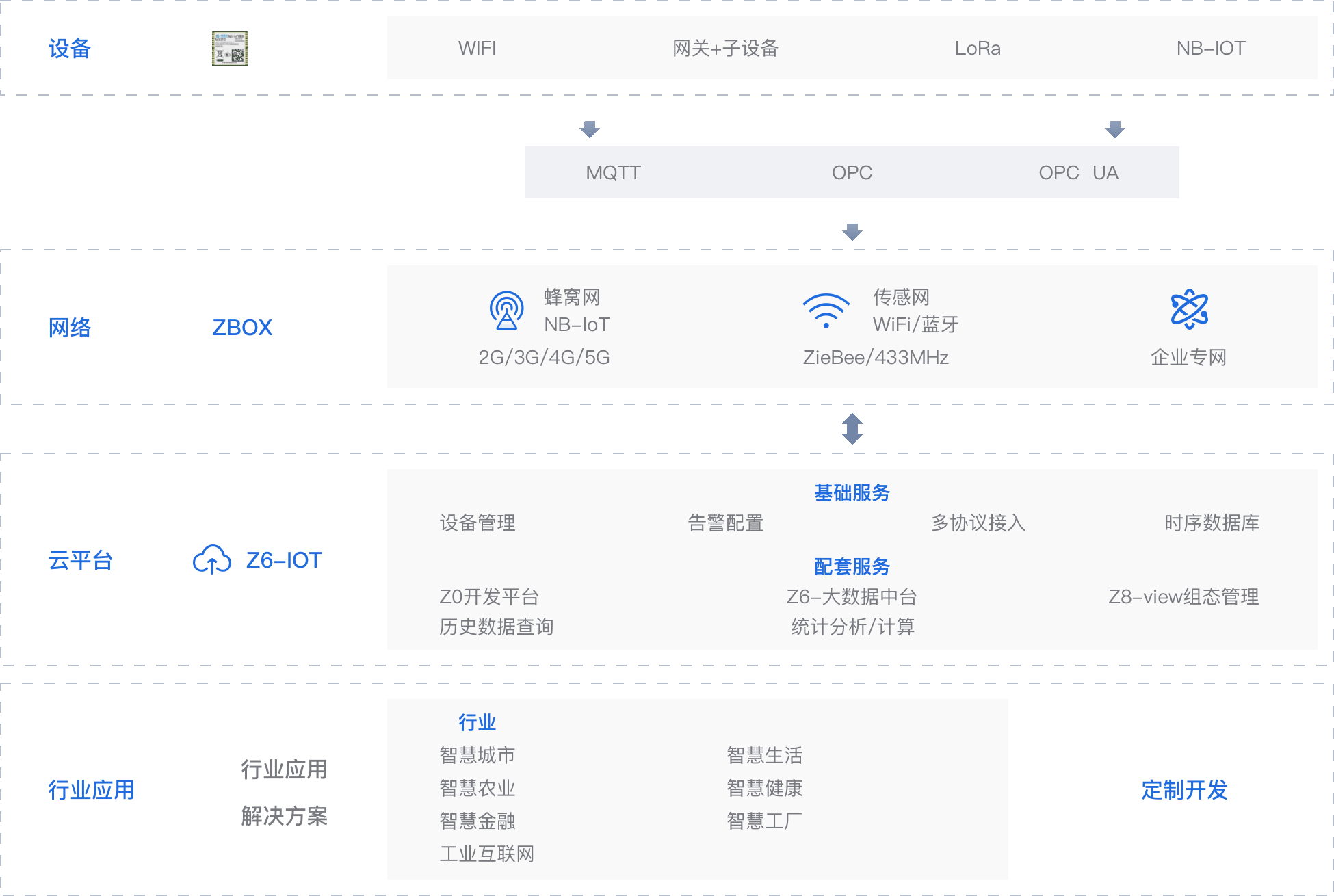Screen dimensions: 1334x896
Task: Click the blue 行业应用 section label
Action: [92, 790]
